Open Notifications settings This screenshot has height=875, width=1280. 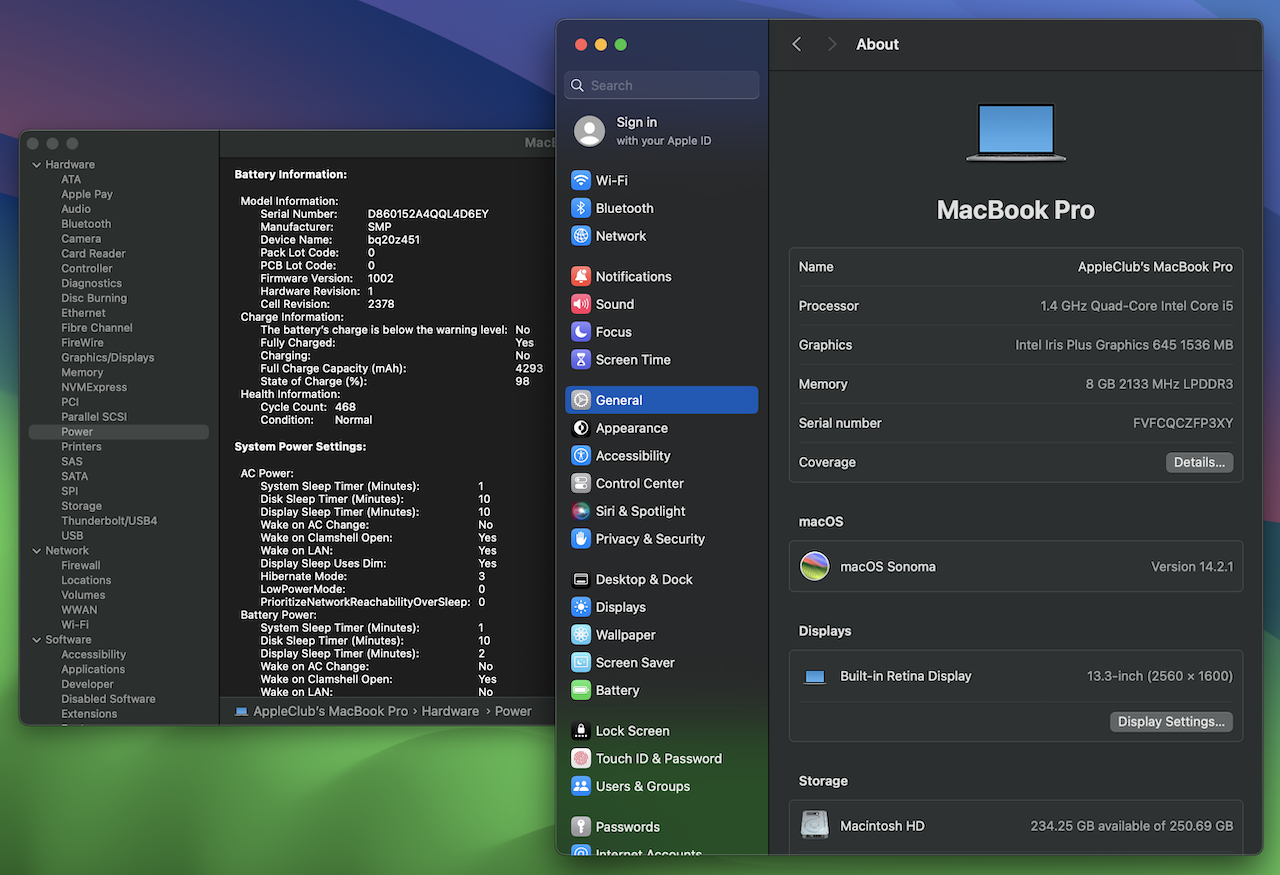click(x=662, y=276)
